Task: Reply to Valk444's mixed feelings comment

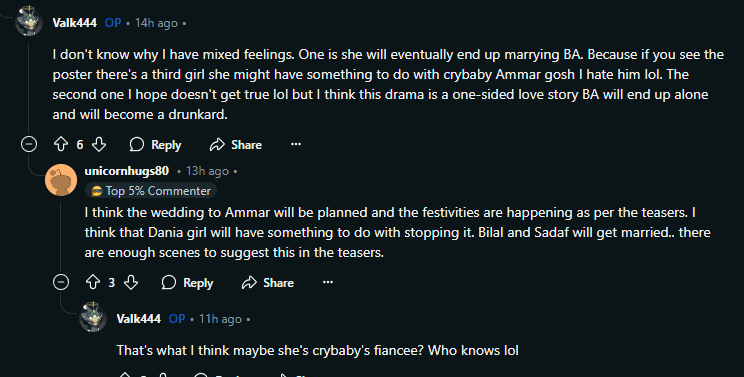Action: point(156,144)
